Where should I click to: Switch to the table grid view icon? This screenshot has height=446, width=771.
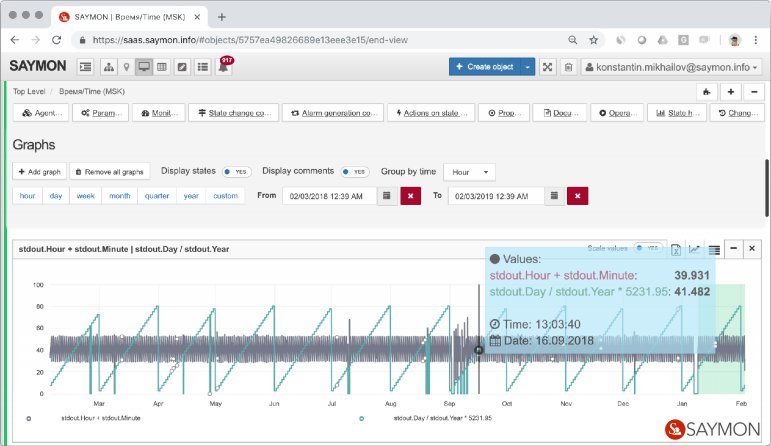point(162,67)
